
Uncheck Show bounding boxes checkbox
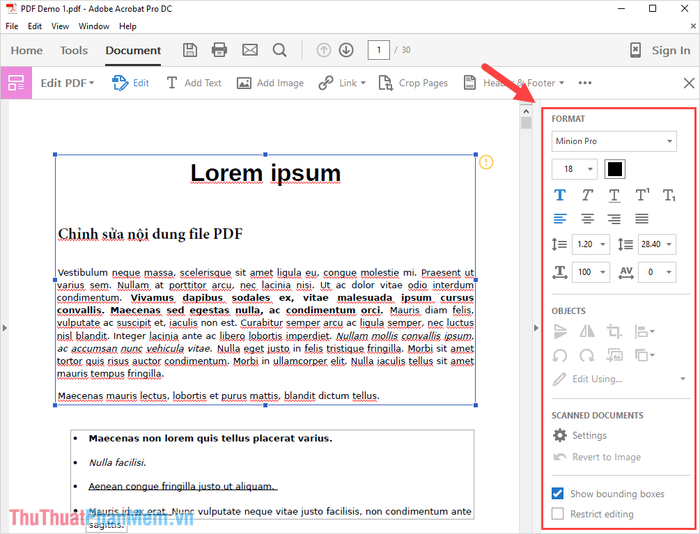[558, 494]
